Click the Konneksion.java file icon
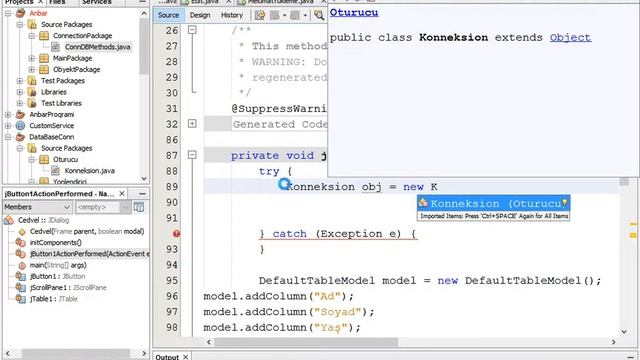Screen dimensions: 640x360 (x=56, y=171)
